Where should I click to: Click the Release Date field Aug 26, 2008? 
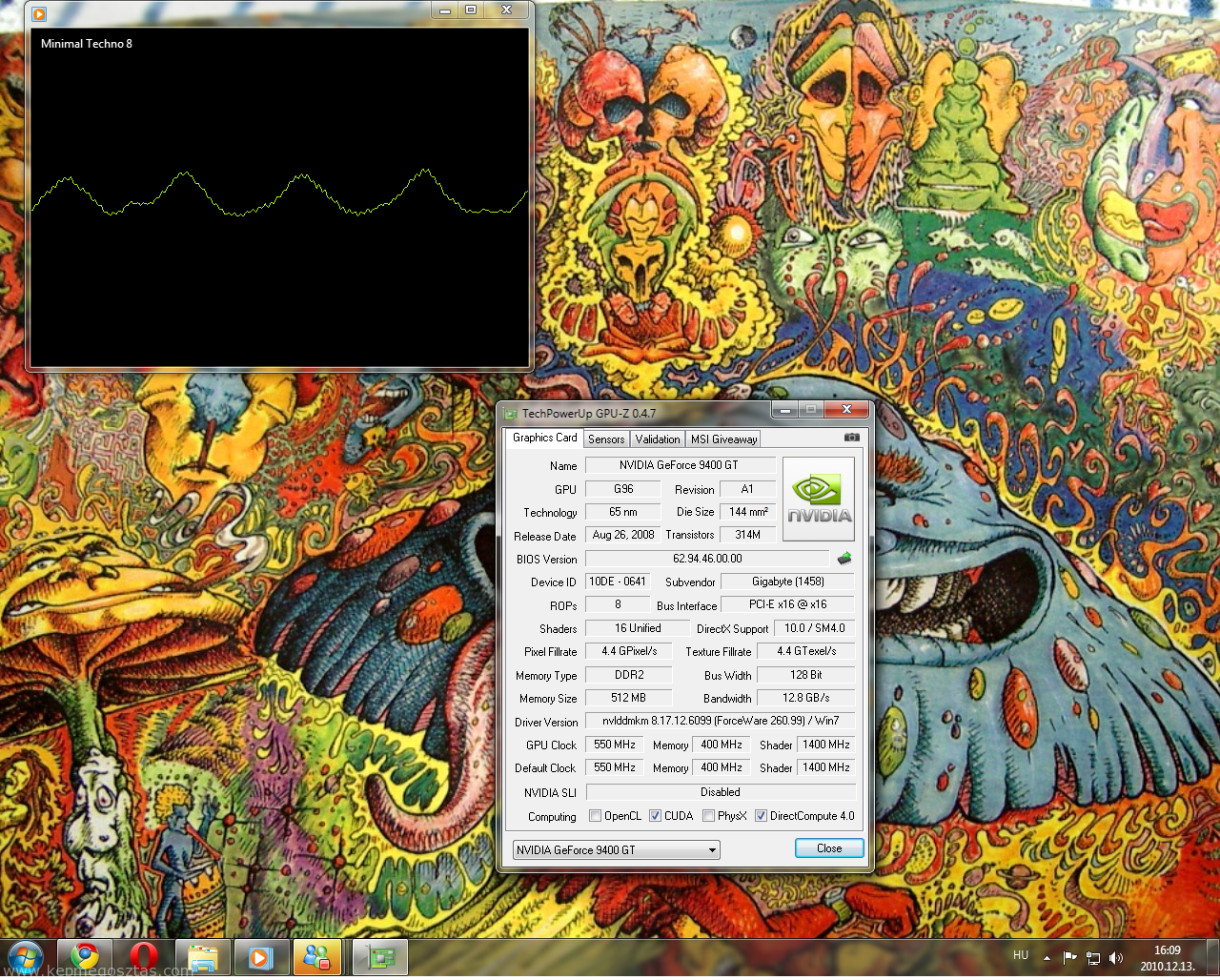[x=623, y=535]
